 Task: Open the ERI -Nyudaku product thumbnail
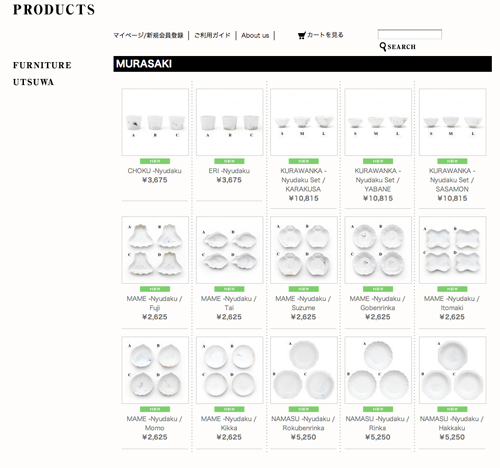(229, 122)
